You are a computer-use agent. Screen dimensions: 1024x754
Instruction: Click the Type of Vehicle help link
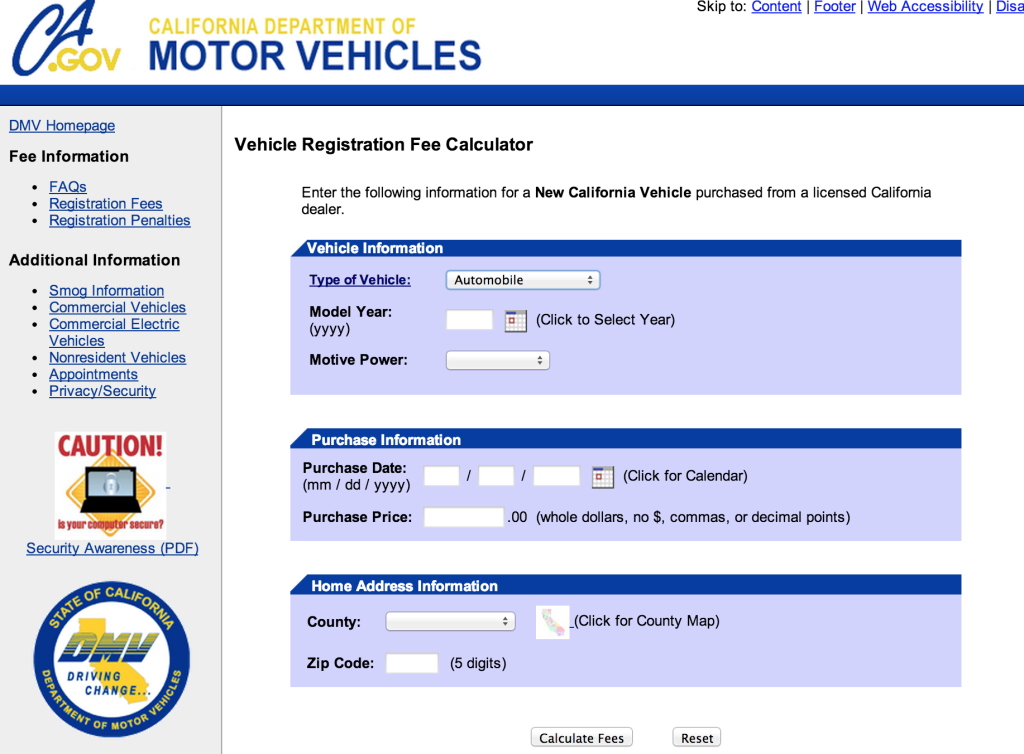pyautogui.click(x=360, y=280)
